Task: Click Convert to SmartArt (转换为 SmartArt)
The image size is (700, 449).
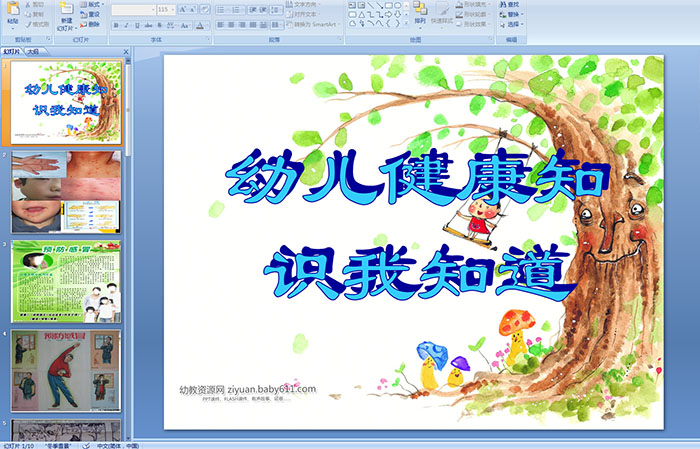Action: 313,24
